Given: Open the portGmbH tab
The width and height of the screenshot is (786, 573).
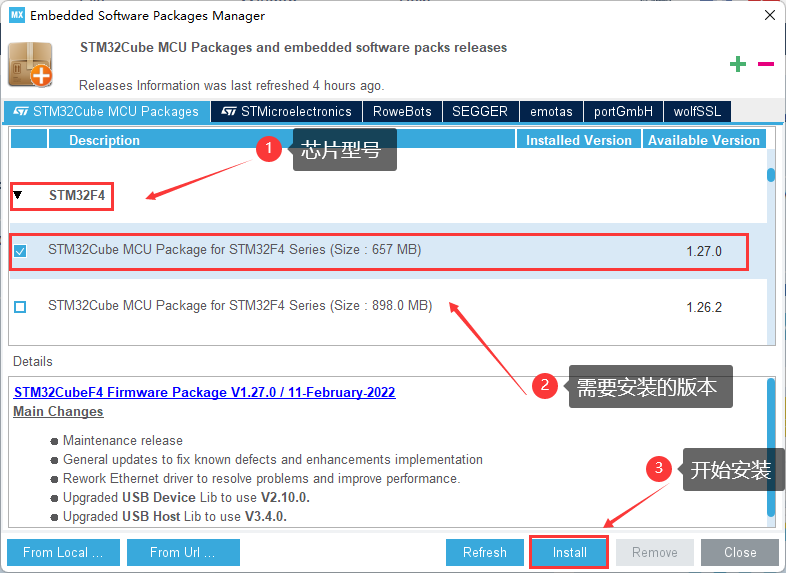Looking at the screenshot, I should [x=623, y=111].
